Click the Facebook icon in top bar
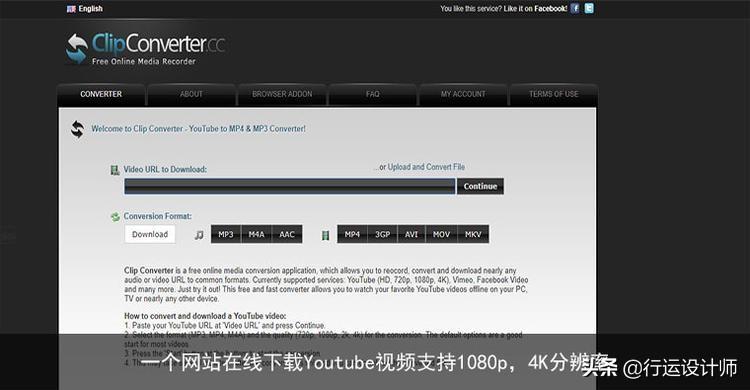Screen dimensions: 750x390 (x=575, y=8)
